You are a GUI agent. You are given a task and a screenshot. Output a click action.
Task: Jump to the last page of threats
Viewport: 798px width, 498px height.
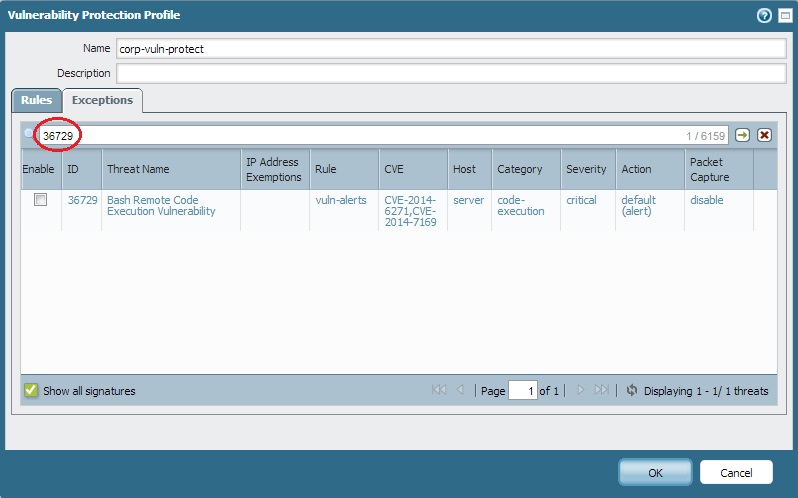tap(601, 390)
